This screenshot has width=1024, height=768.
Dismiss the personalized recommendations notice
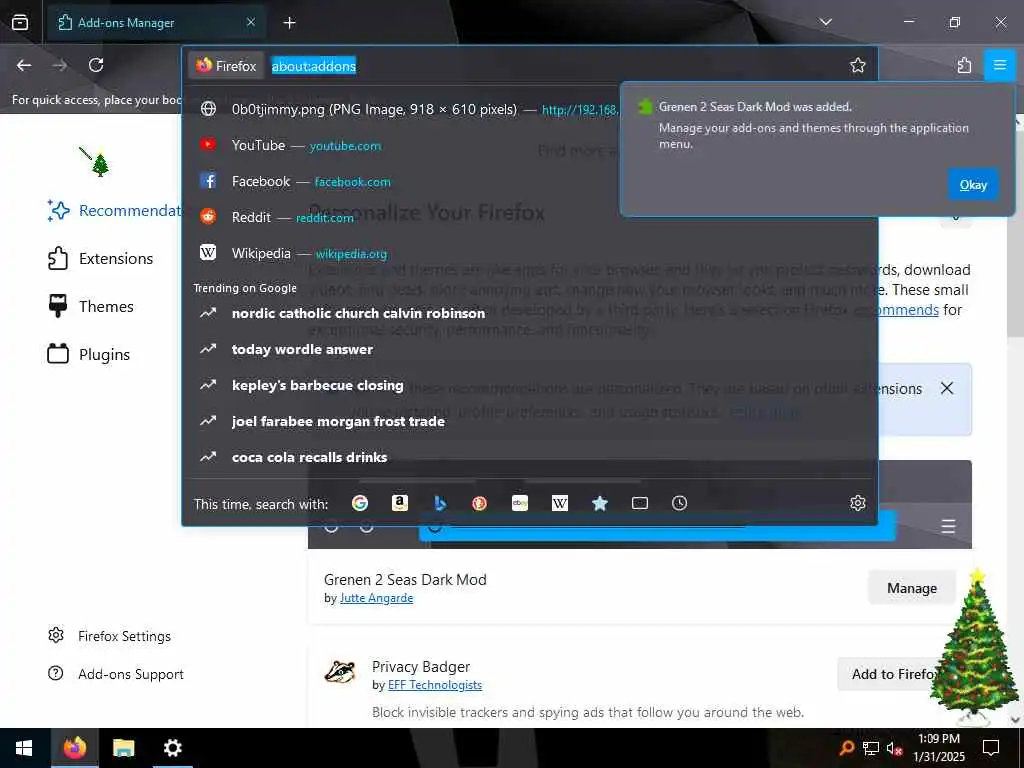(947, 389)
